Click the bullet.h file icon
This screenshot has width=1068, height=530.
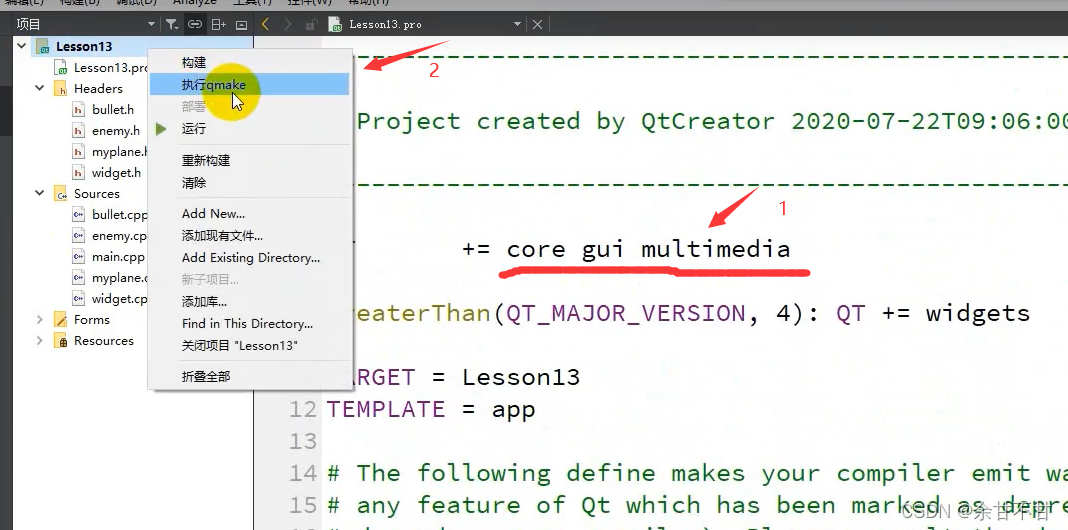tap(79, 110)
